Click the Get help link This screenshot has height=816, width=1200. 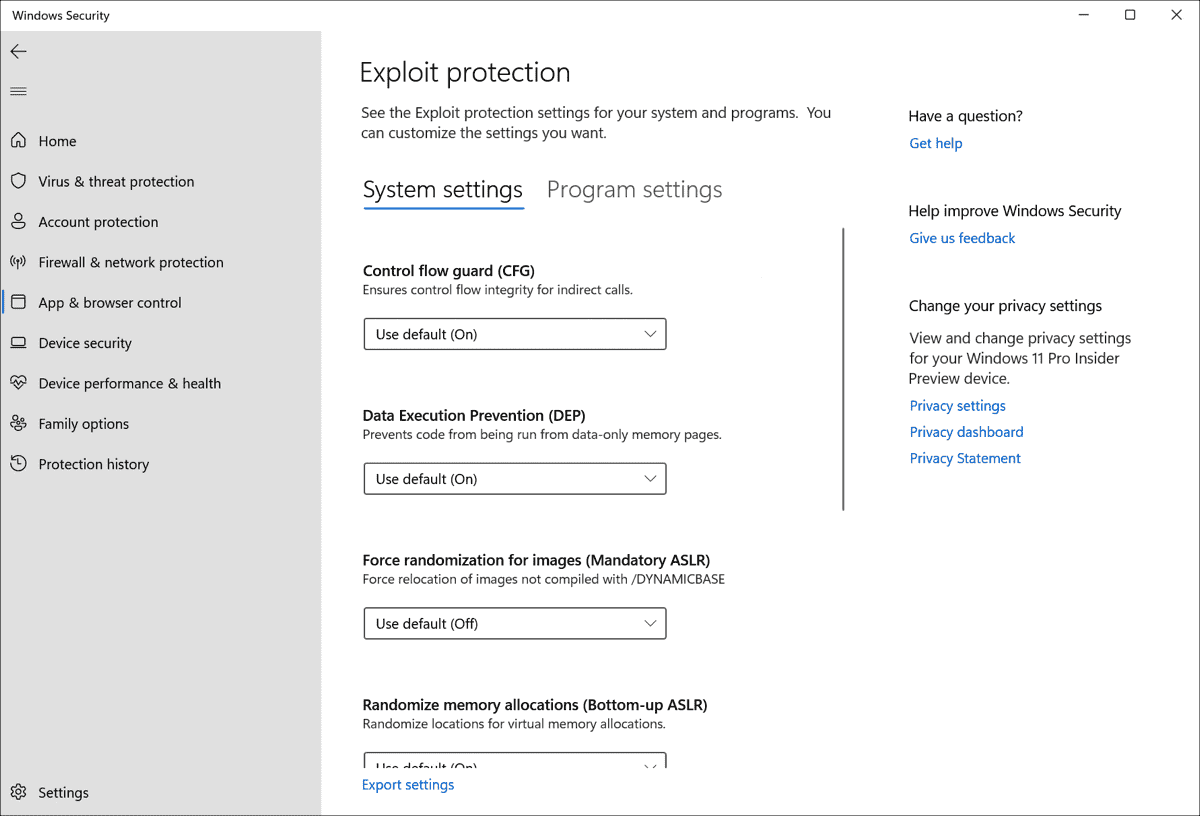tap(936, 143)
